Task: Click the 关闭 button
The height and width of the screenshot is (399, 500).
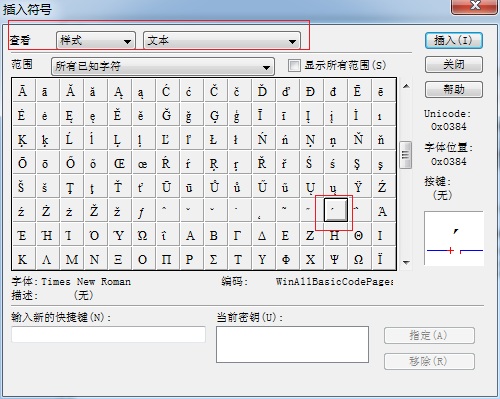Action: (454, 65)
